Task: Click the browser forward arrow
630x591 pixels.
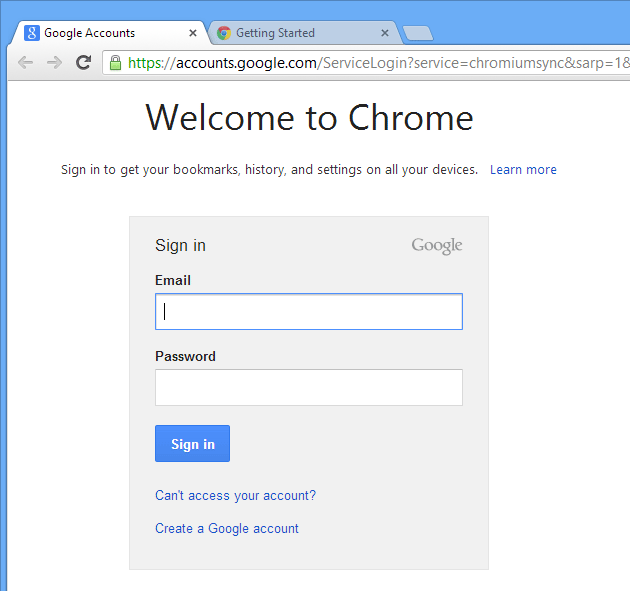Action: [x=54, y=62]
